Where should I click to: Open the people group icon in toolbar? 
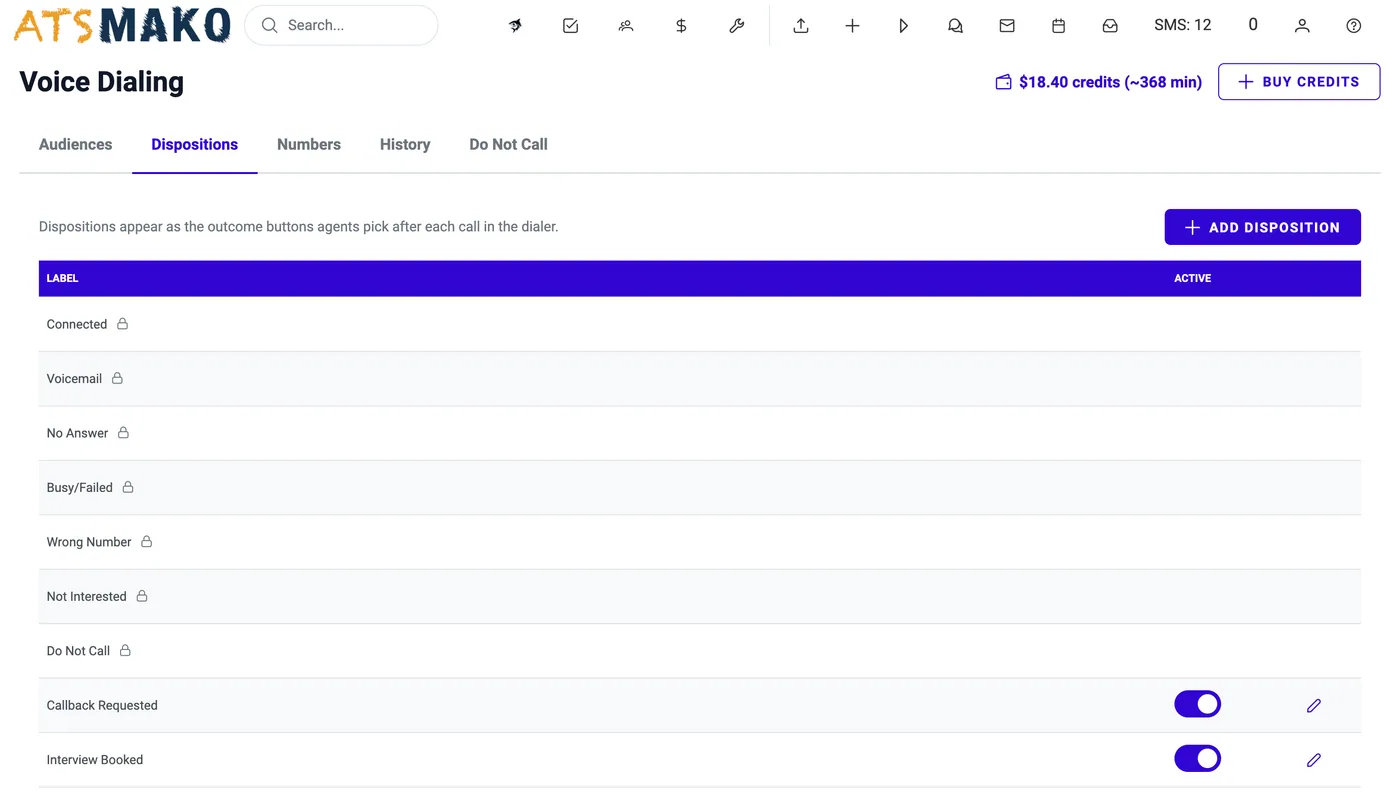(626, 26)
